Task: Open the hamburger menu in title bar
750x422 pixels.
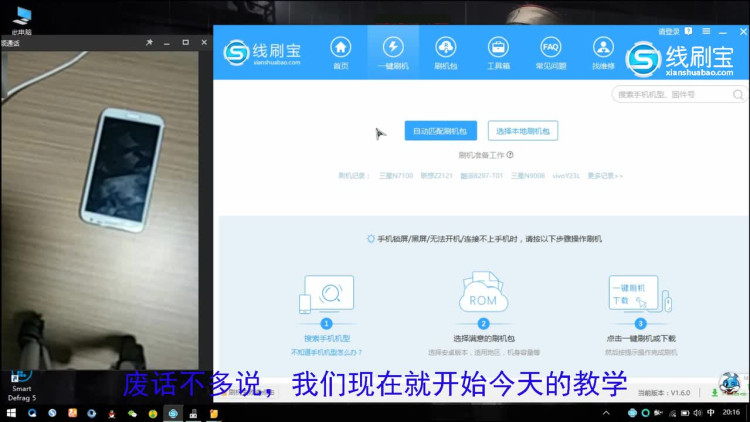Action: [x=706, y=31]
